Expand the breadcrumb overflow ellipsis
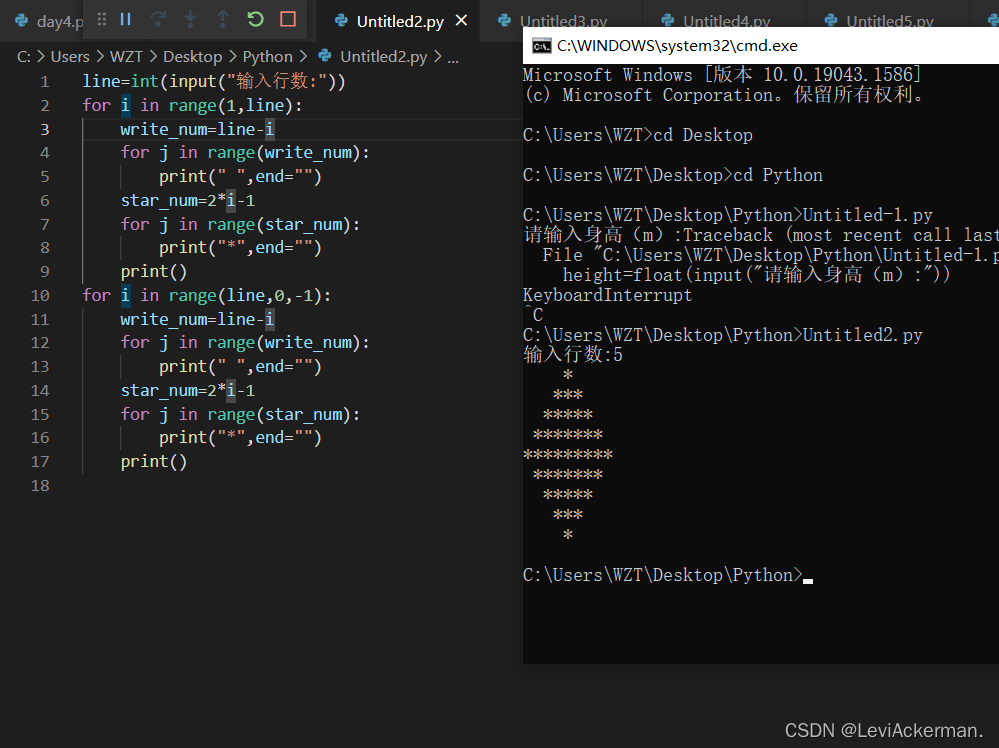This screenshot has height=748, width=999. click(453, 56)
